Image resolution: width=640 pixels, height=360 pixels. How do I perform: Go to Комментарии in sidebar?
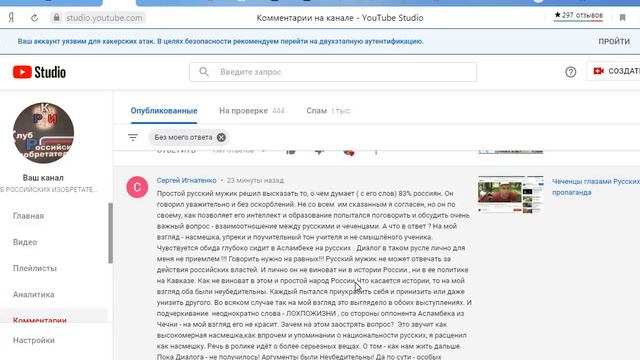coord(40,320)
